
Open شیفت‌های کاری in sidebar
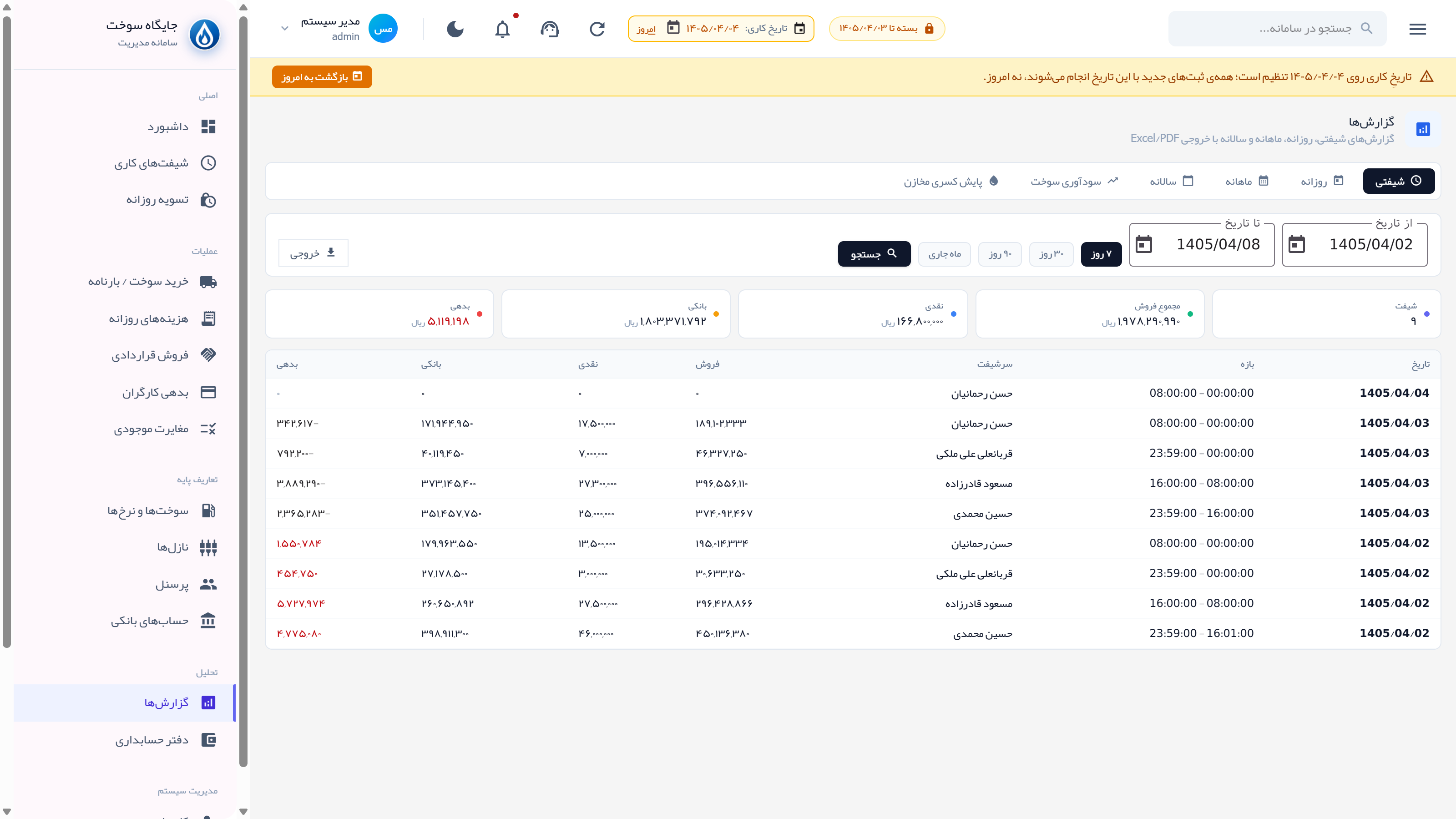[x=124, y=163]
